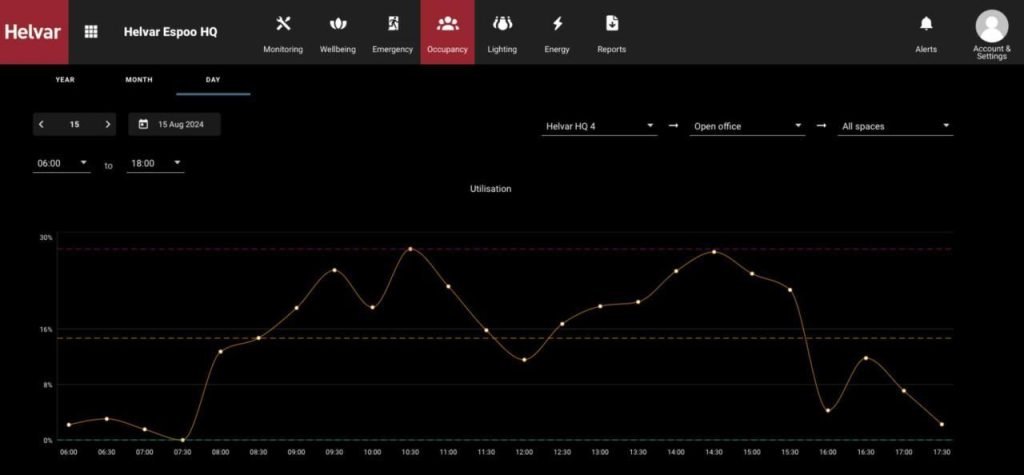Click the Helvar logo
This screenshot has width=1024, height=475.
coord(33,32)
